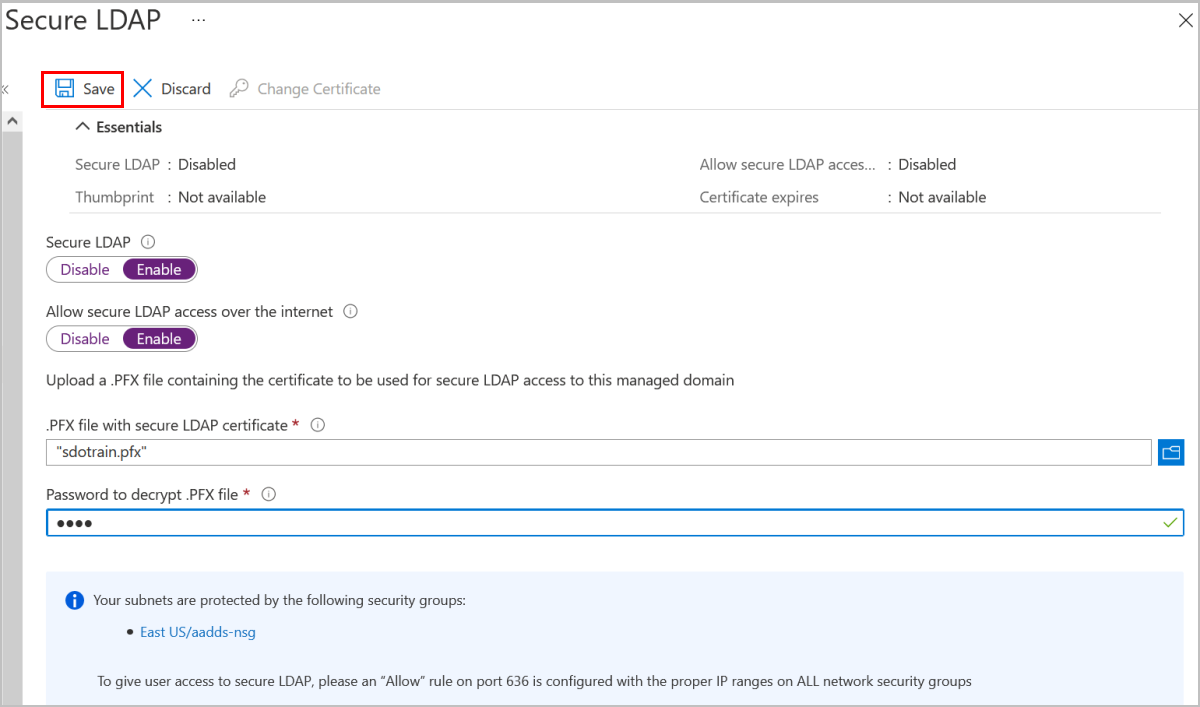
Task: Show info tooltip for Secure LDAP
Action: 148,242
